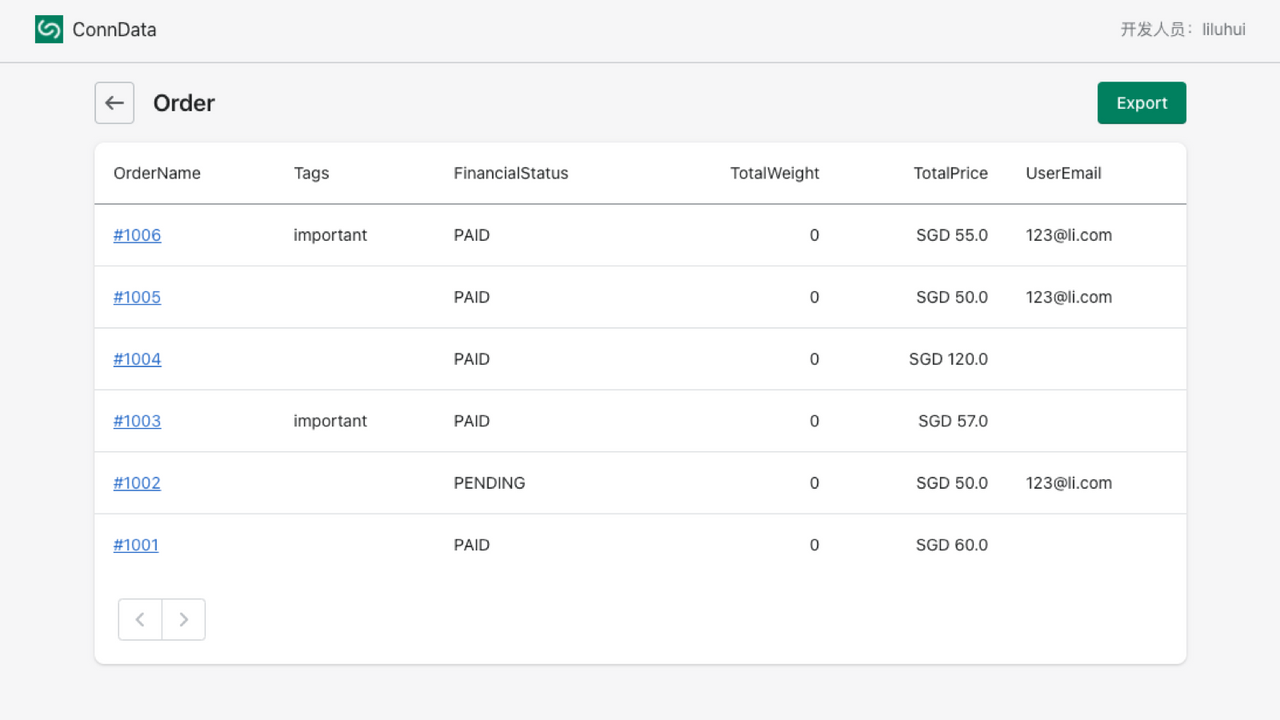Click the SGD 60.0 price cell
The height and width of the screenshot is (720, 1280).
coord(952,545)
